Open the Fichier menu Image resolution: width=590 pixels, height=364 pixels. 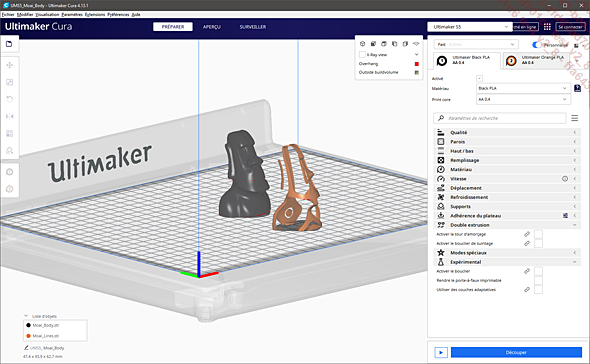(8, 14)
